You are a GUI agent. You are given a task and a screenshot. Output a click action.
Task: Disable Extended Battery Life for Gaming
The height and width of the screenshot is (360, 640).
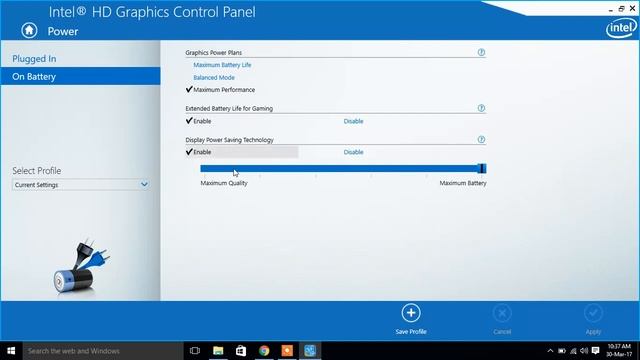[353, 121]
